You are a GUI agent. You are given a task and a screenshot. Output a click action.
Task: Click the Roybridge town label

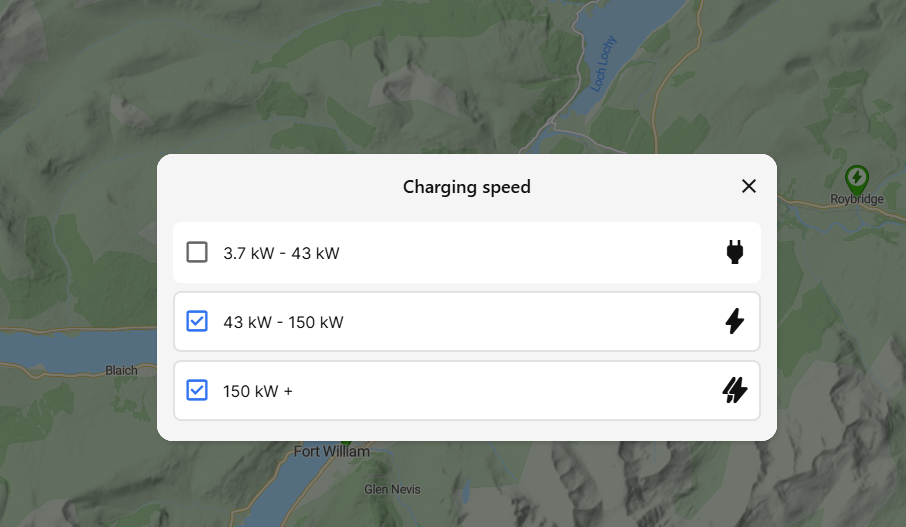point(857,199)
